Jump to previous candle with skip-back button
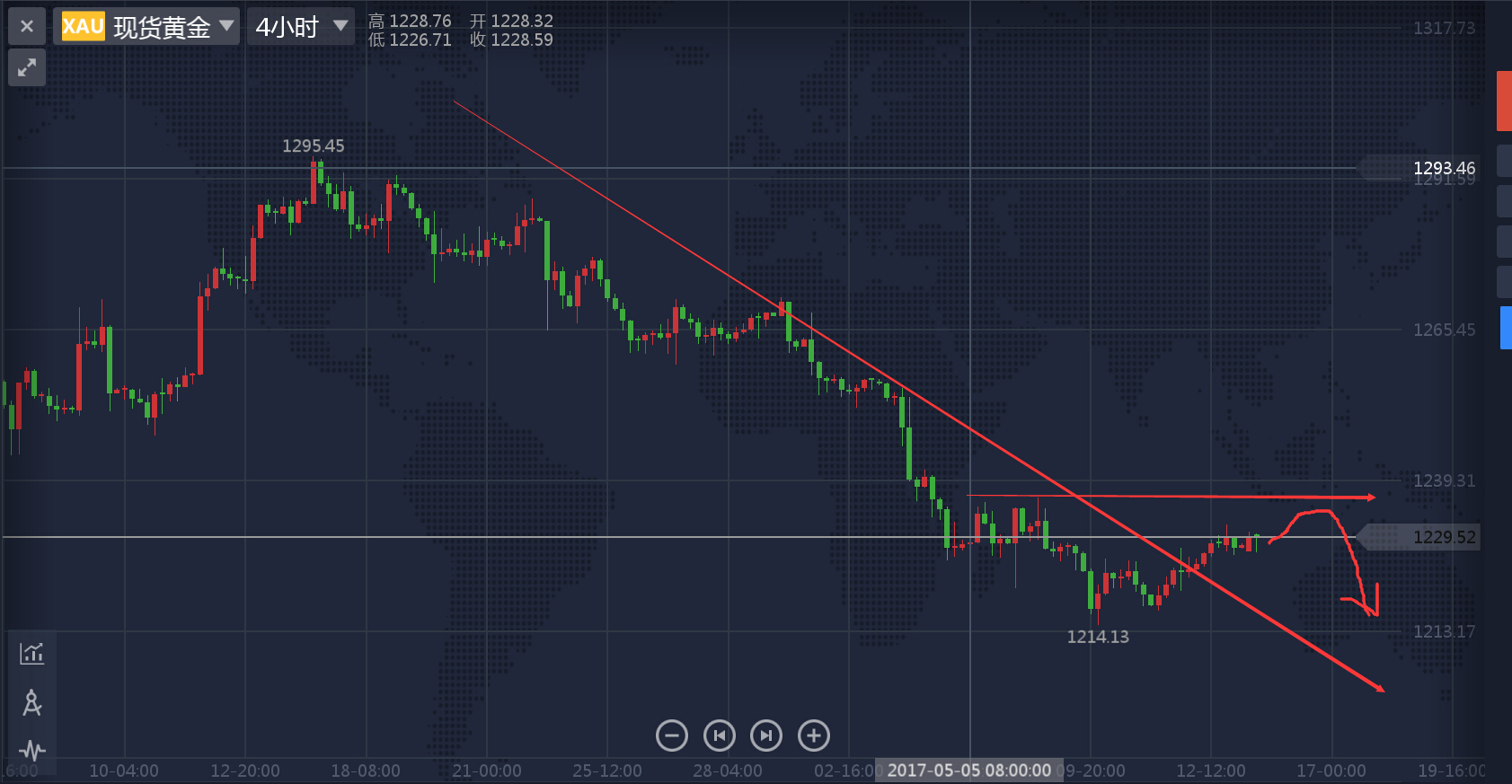 click(719, 736)
